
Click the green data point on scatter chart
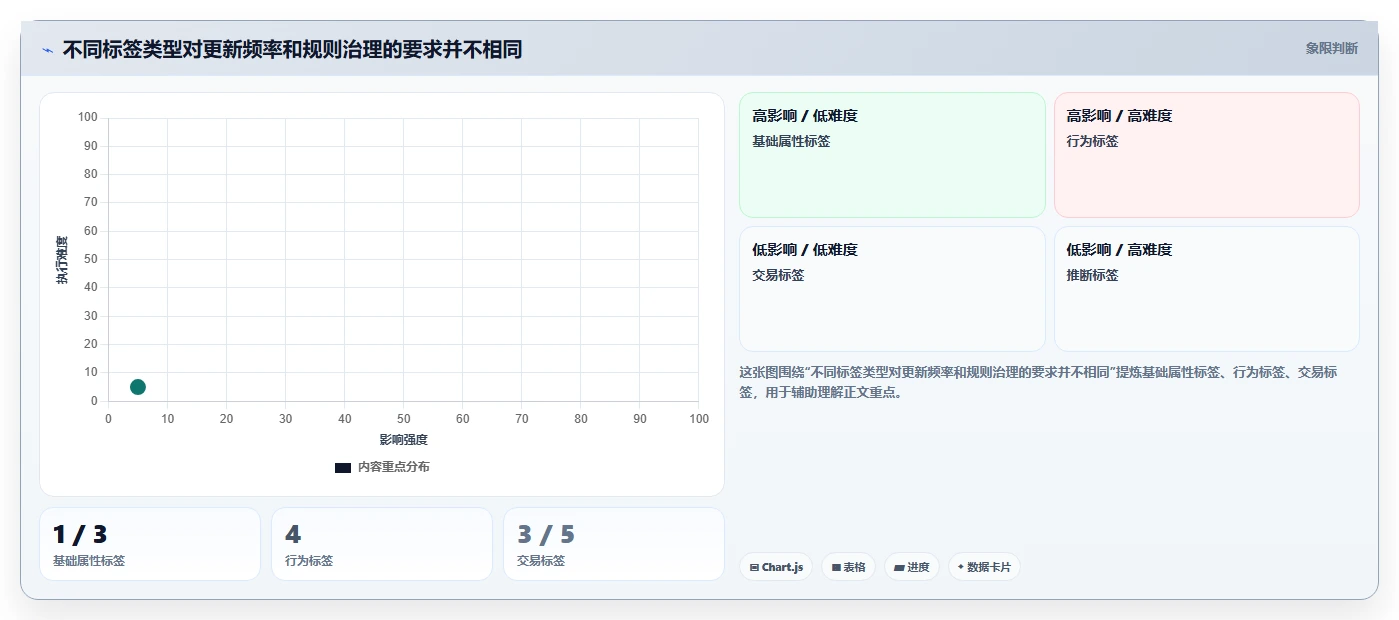[x=138, y=387]
